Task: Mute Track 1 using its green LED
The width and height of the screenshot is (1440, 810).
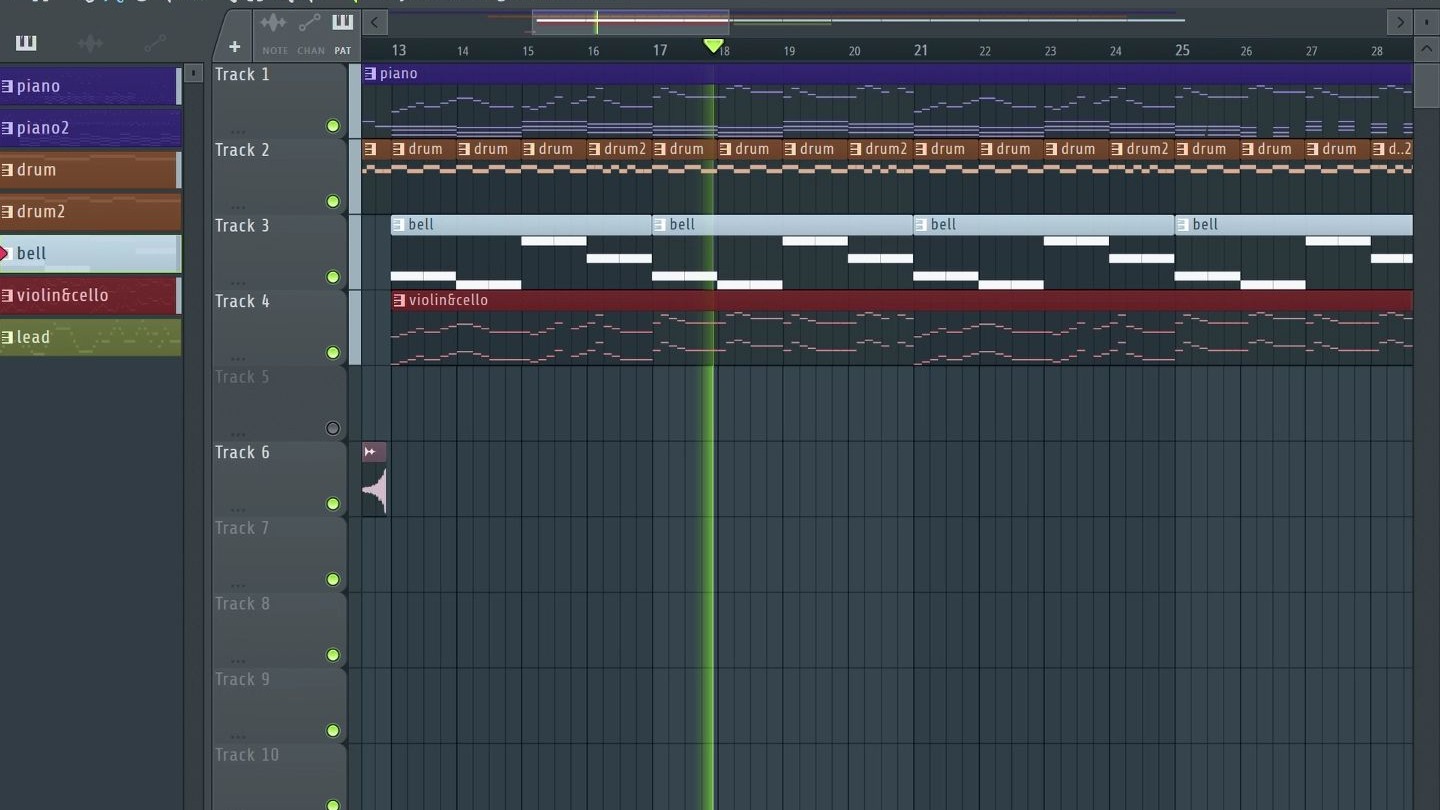Action: point(333,126)
